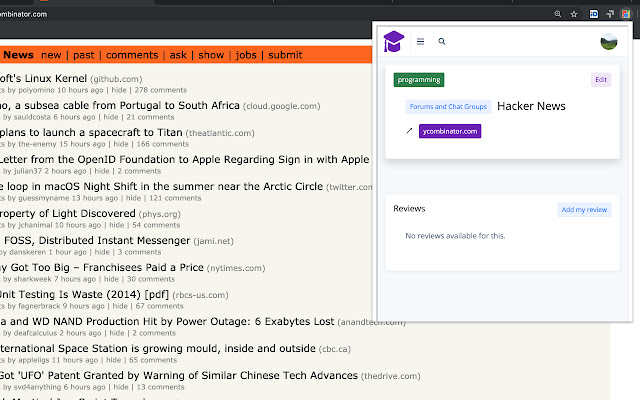640x400 pixels.
Task: Open the OpenID Foundation letter to Apple story
Action: pos(184,159)
